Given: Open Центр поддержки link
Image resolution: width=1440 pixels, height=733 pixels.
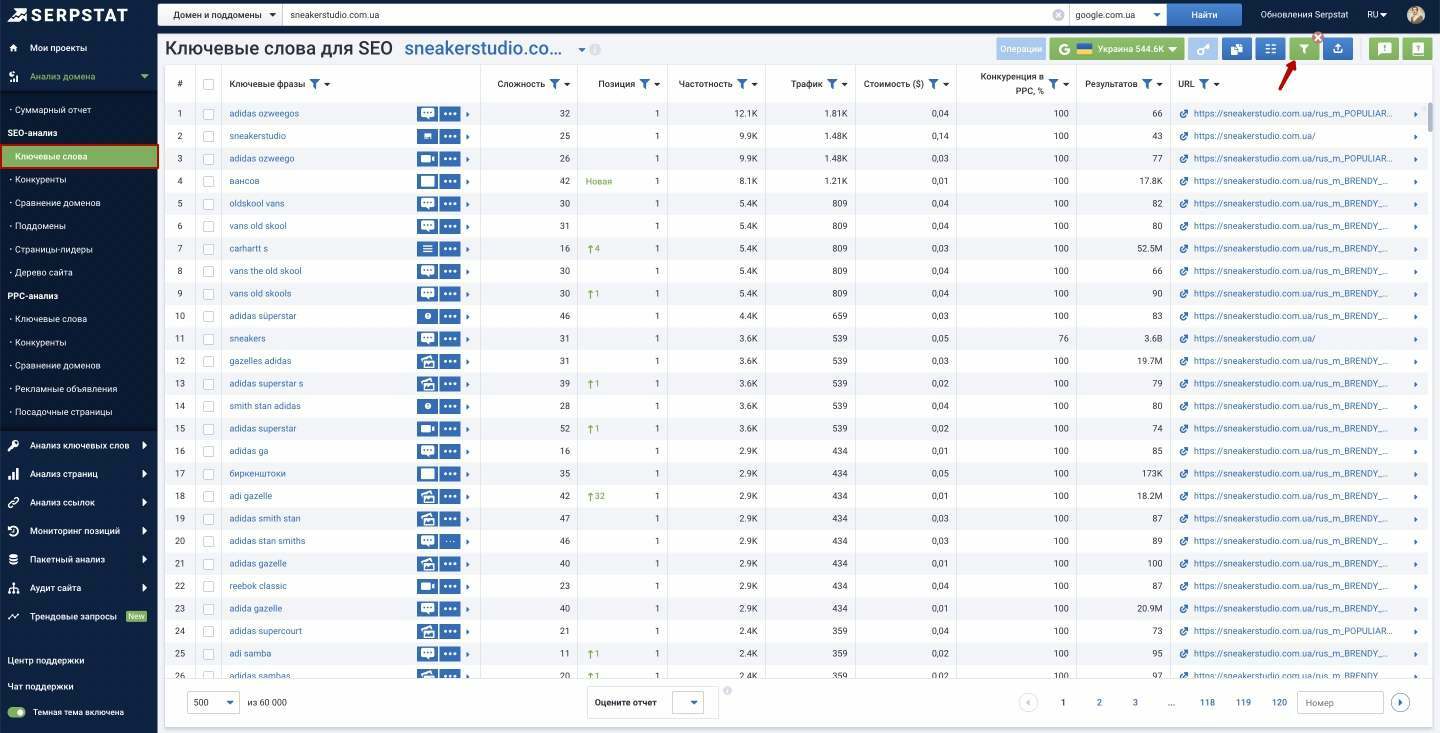Looking at the screenshot, I should pyautogui.click(x=46, y=661).
